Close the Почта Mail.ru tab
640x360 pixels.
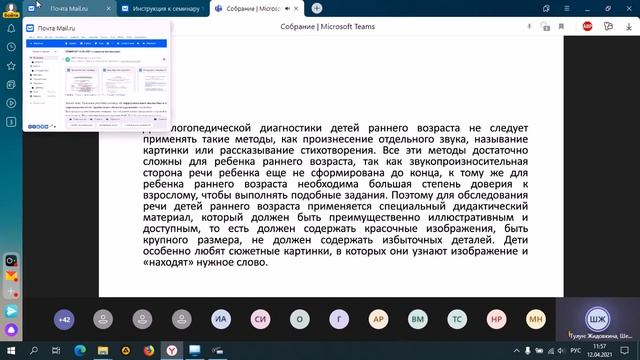point(109,9)
